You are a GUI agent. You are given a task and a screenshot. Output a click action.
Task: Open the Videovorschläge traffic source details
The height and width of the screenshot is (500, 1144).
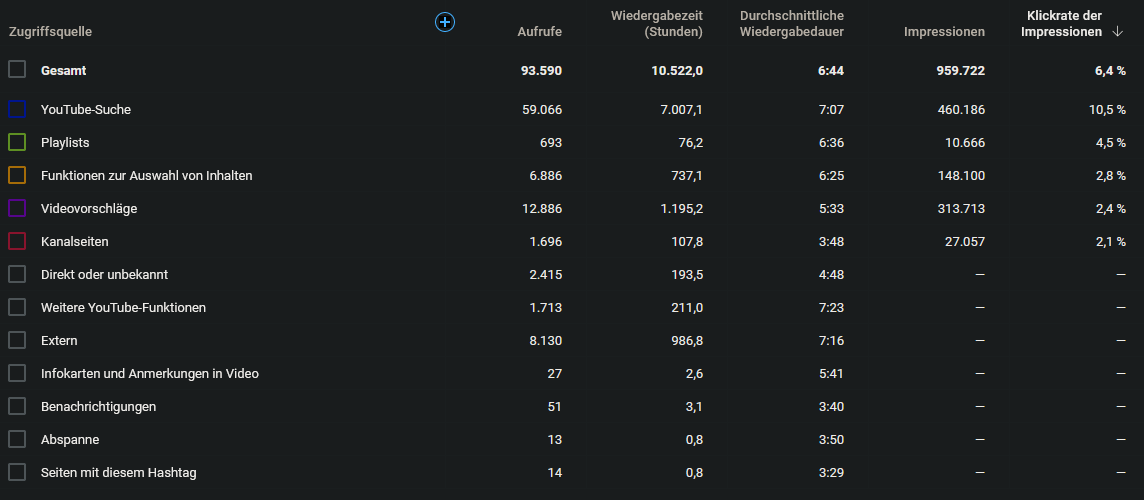(x=89, y=208)
